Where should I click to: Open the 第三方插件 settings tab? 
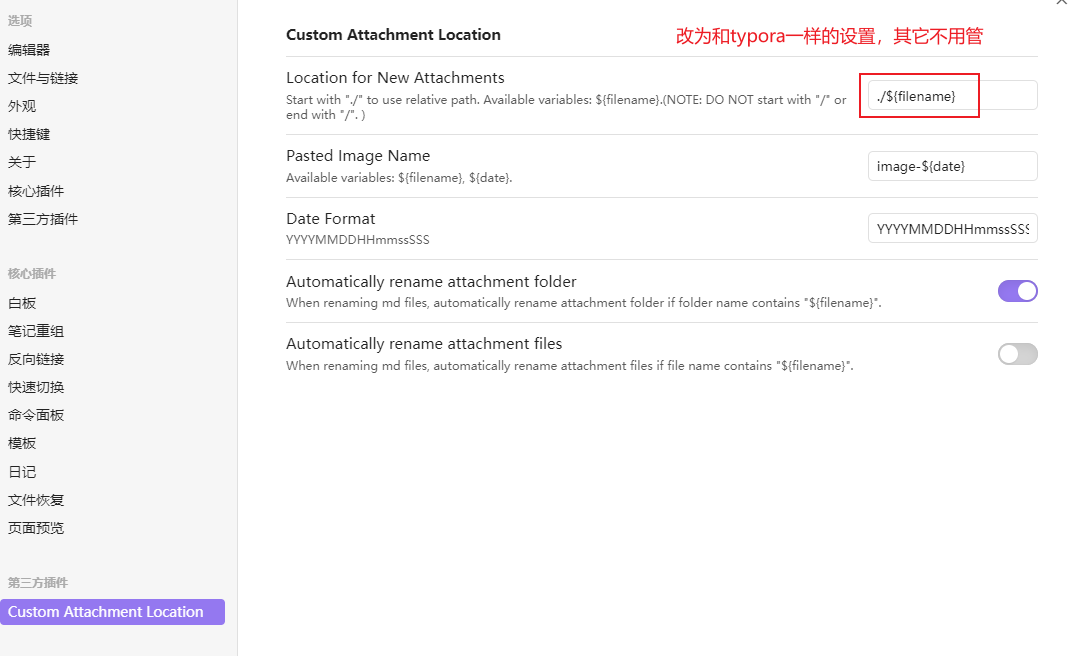[x=43, y=219]
